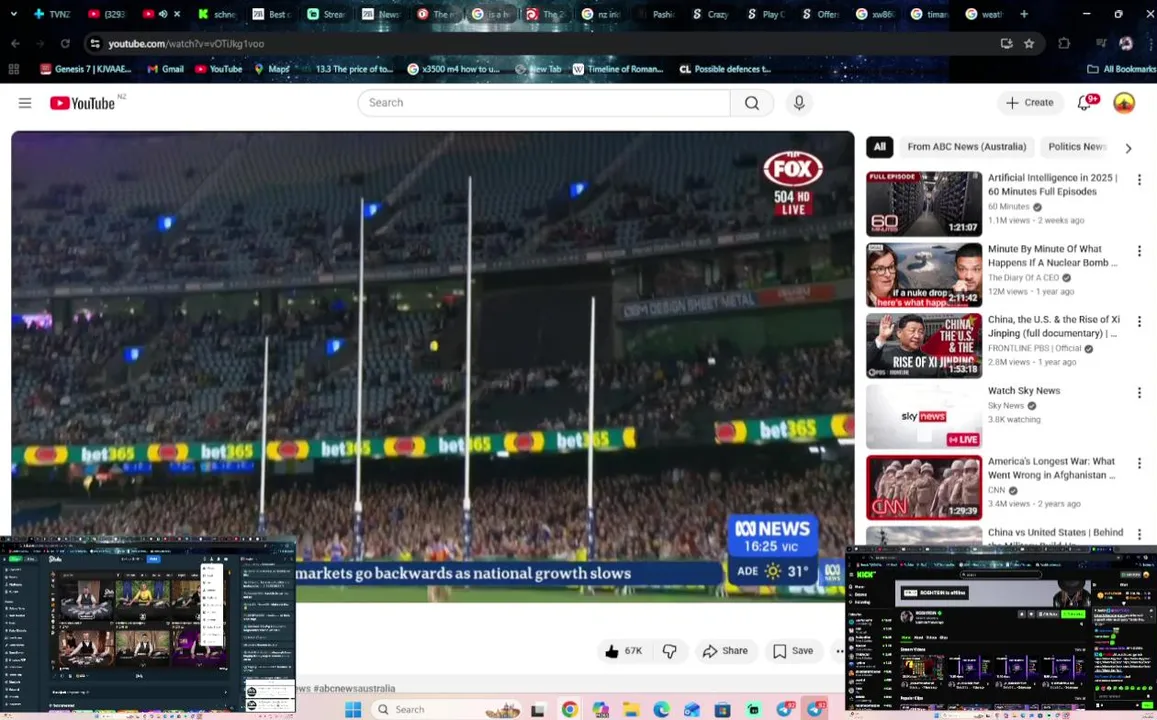Open Copilot icon on the taskbar
The width and height of the screenshot is (1157, 720).
point(600,710)
